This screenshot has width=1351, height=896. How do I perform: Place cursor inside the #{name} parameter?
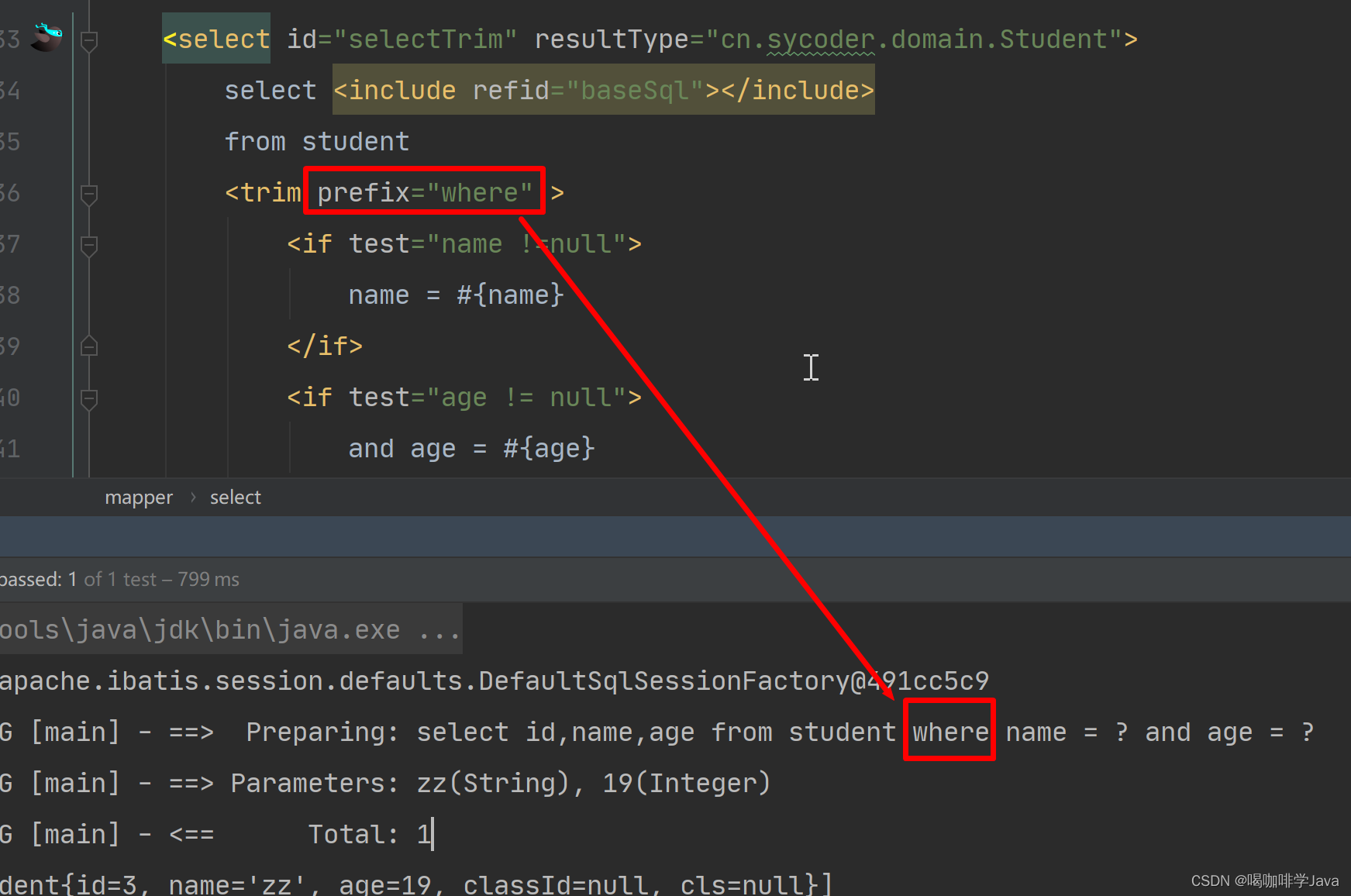click(x=509, y=295)
